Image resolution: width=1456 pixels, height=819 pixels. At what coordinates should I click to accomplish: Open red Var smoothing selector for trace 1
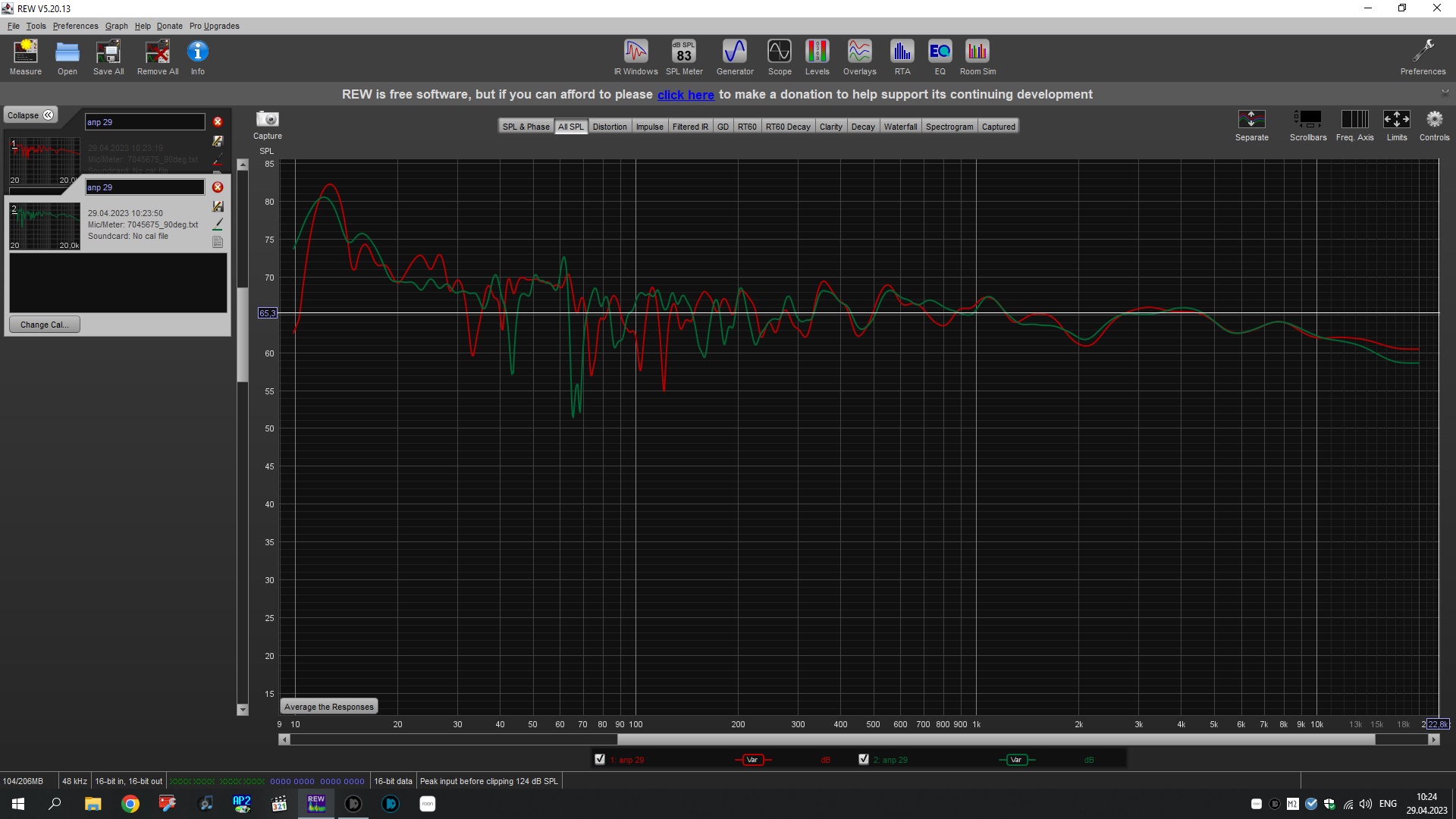tap(752, 759)
